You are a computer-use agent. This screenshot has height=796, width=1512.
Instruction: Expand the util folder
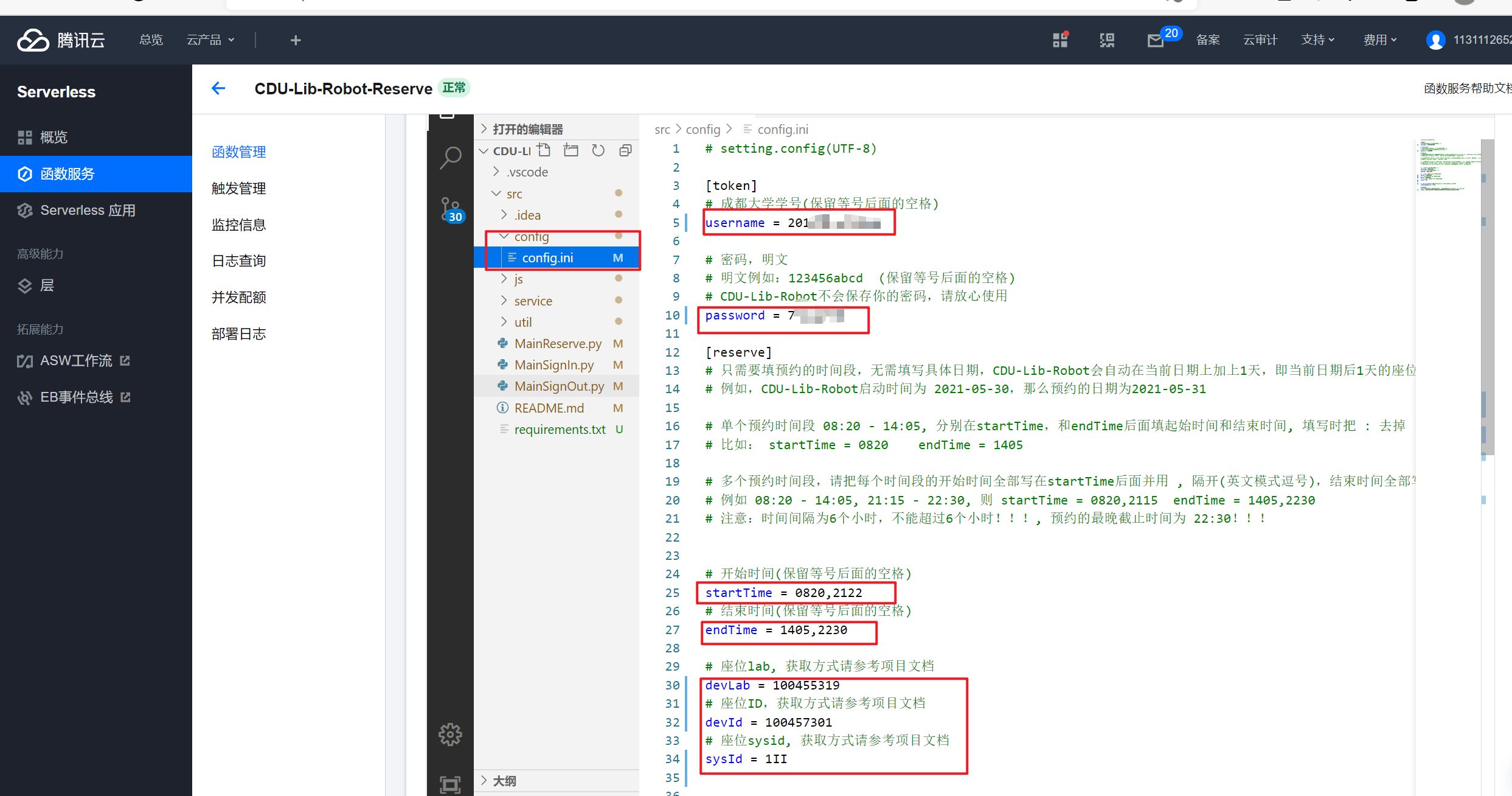[504, 322]
